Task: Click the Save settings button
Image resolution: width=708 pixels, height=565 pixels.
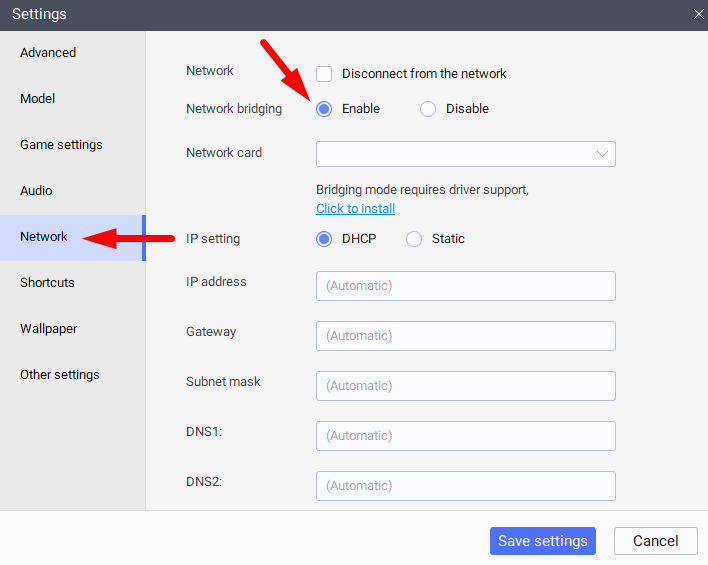Action: coord(543,541)
